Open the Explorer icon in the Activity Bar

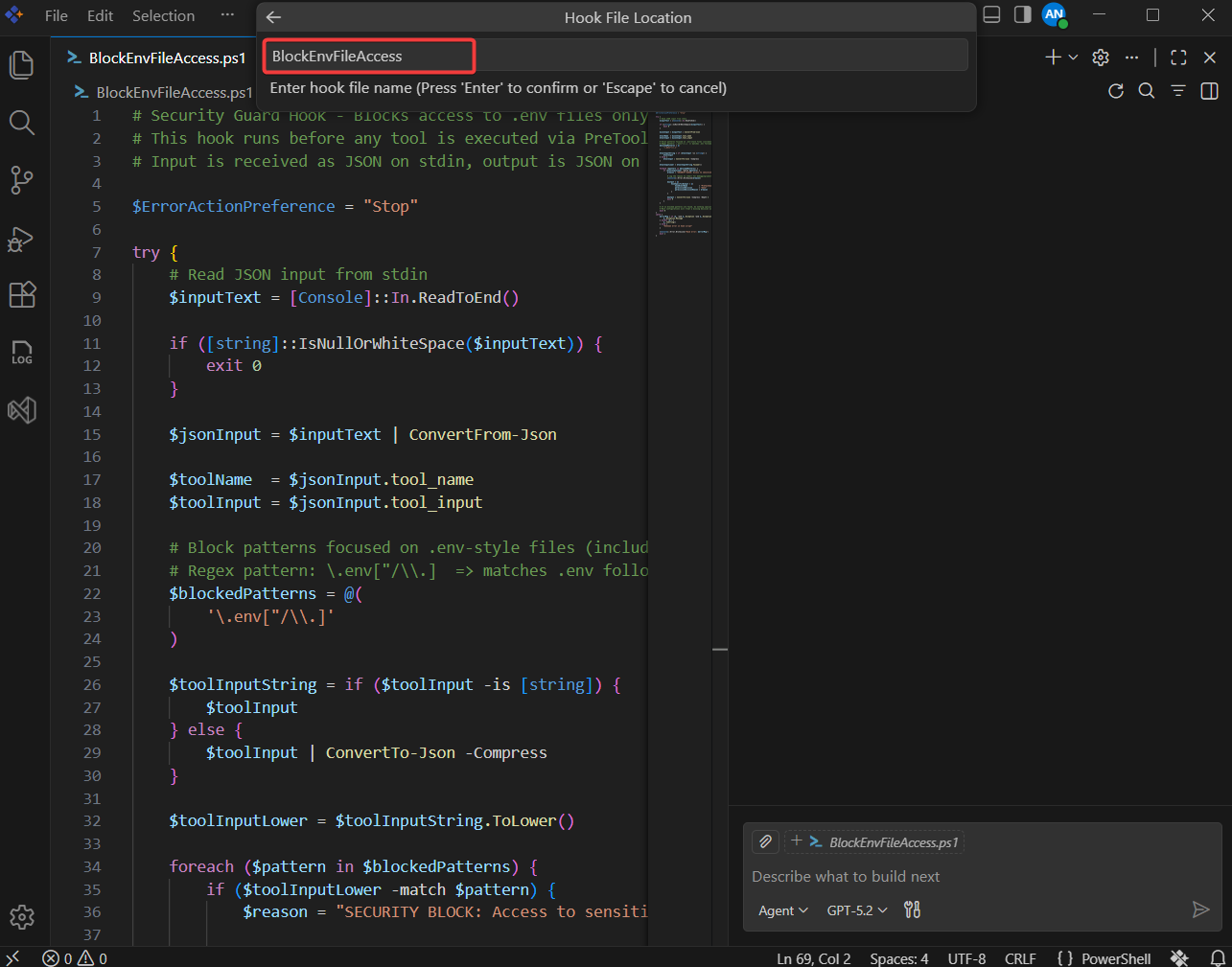tap(21, 64)
